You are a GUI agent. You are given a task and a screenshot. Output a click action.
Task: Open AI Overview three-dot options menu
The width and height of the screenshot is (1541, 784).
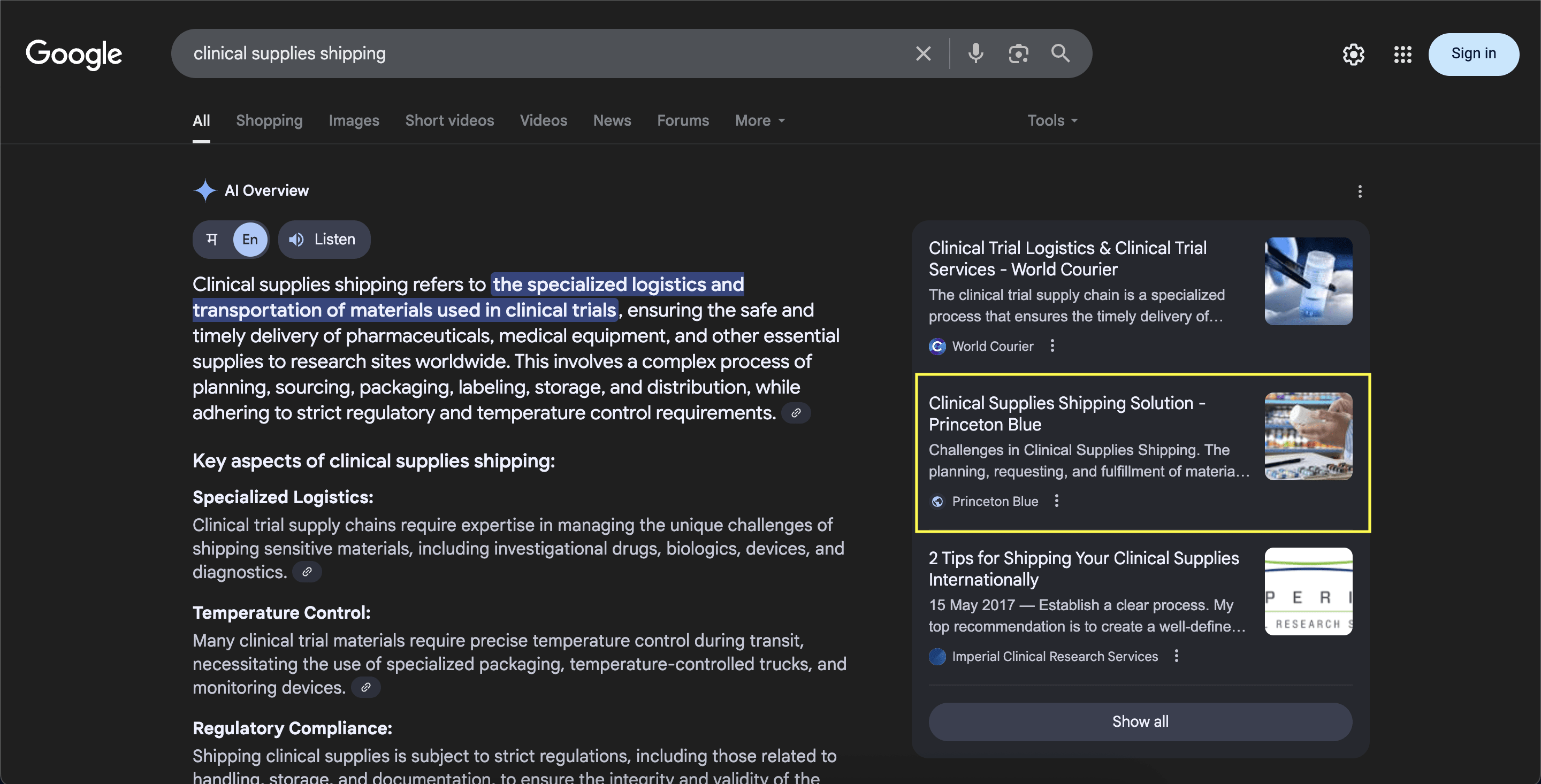[x=1359, y=191]
